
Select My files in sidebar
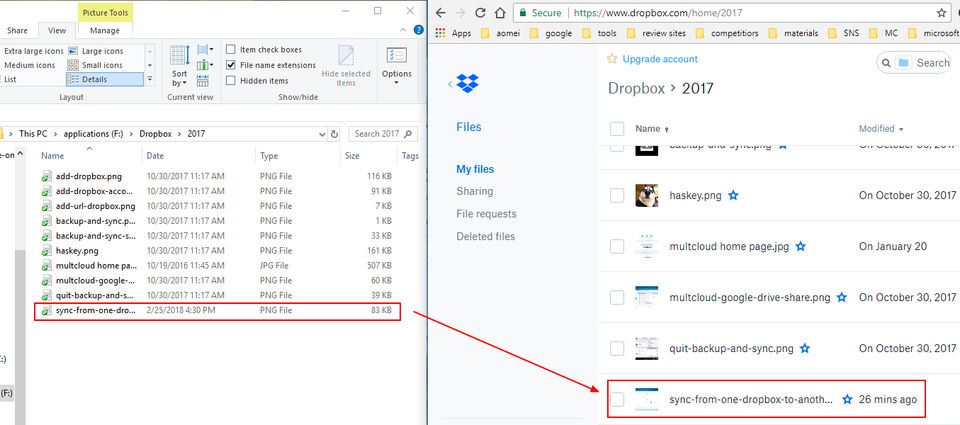click(x=475, y=169)
